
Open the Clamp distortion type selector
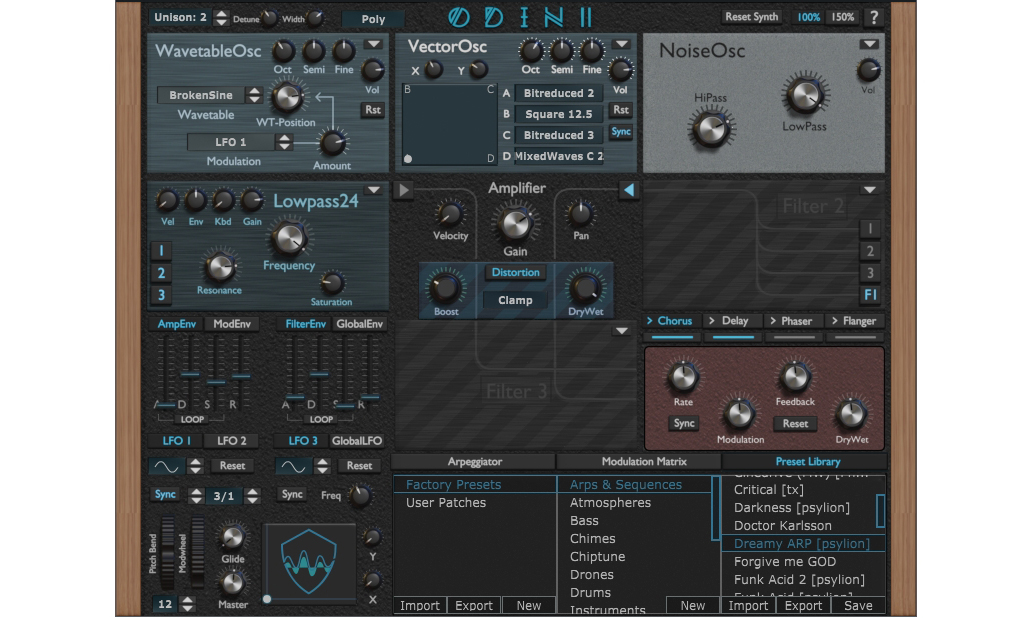(516, 300)
